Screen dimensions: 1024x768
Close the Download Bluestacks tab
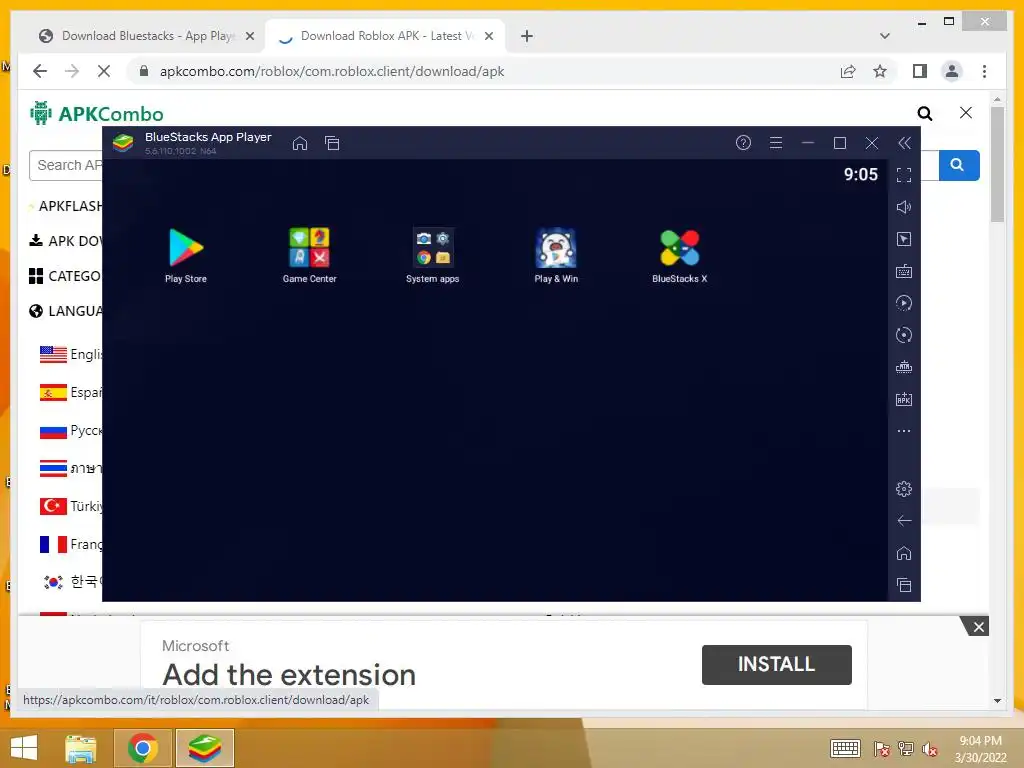click(249, 36)
